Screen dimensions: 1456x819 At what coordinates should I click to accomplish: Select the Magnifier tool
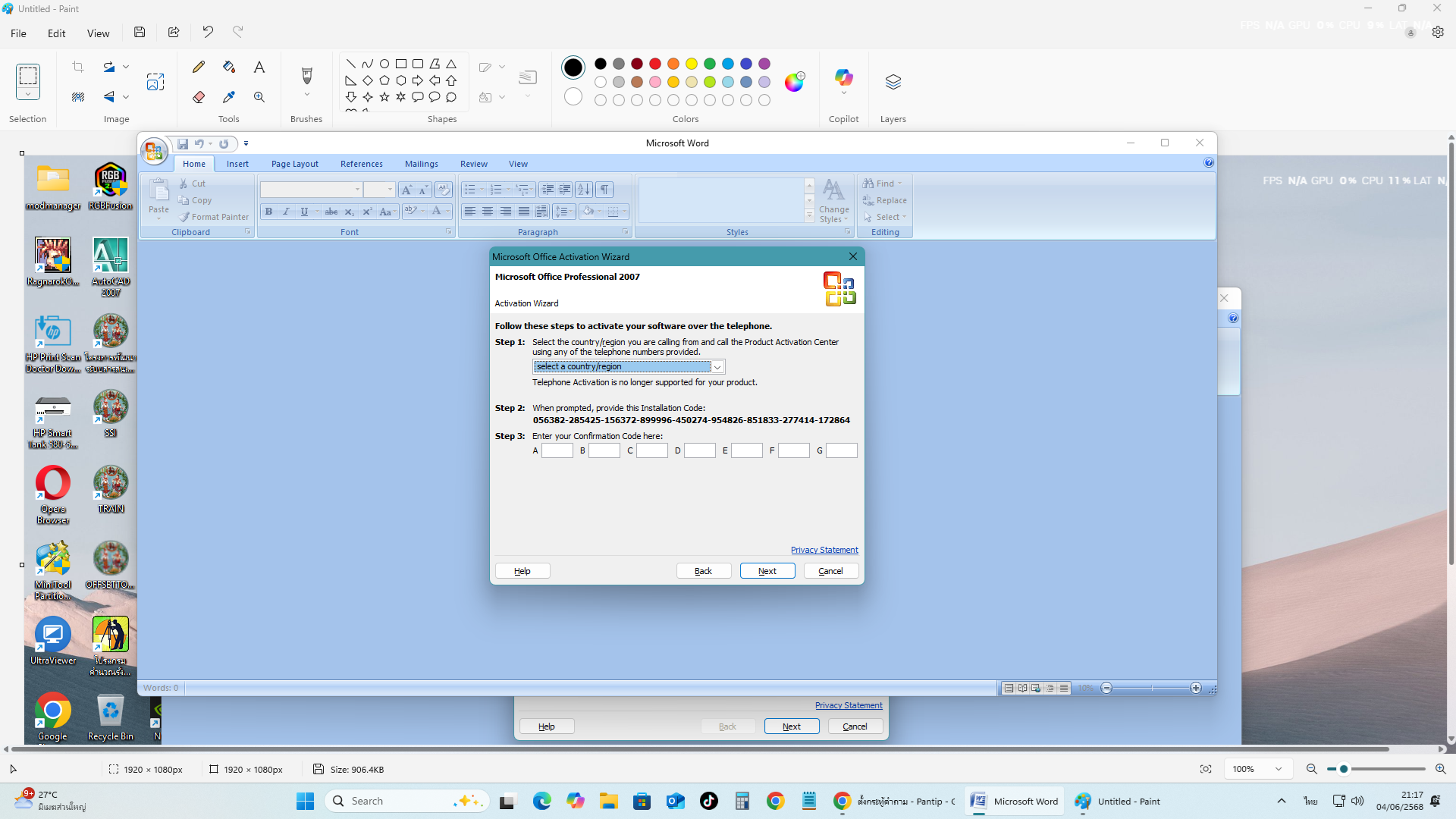click(x=259, y=97)
